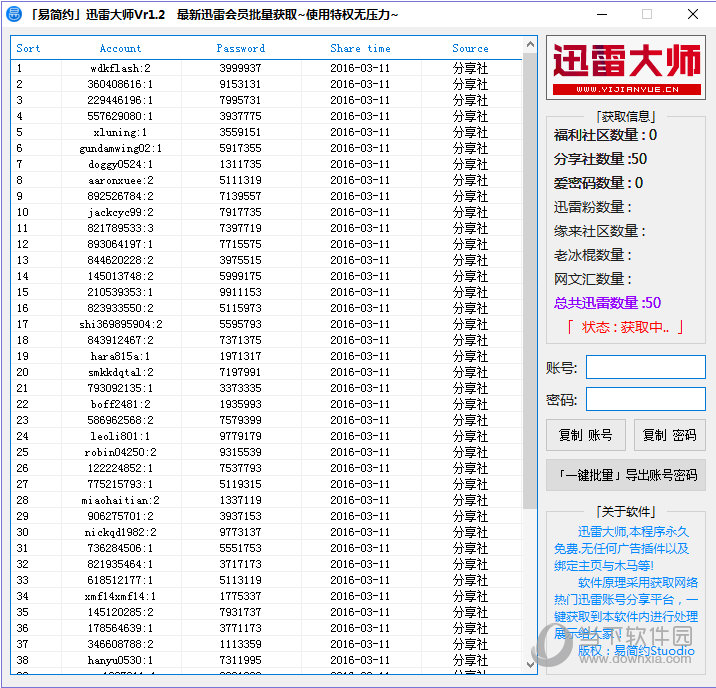Image resolution: width=716 pixels, height=688 pixels.
Task: Focus the 账号 input field
Action: [646, 367]
